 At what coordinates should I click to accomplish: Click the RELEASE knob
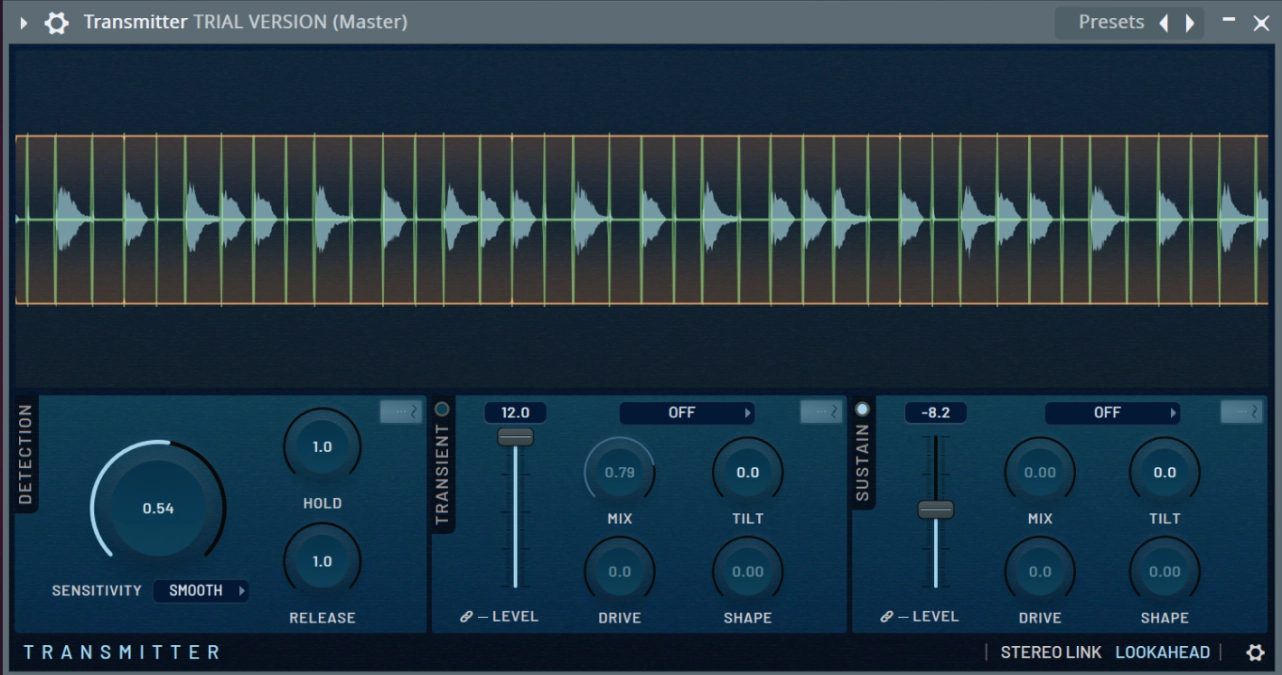pyautogui.click(x=322, y=561)
